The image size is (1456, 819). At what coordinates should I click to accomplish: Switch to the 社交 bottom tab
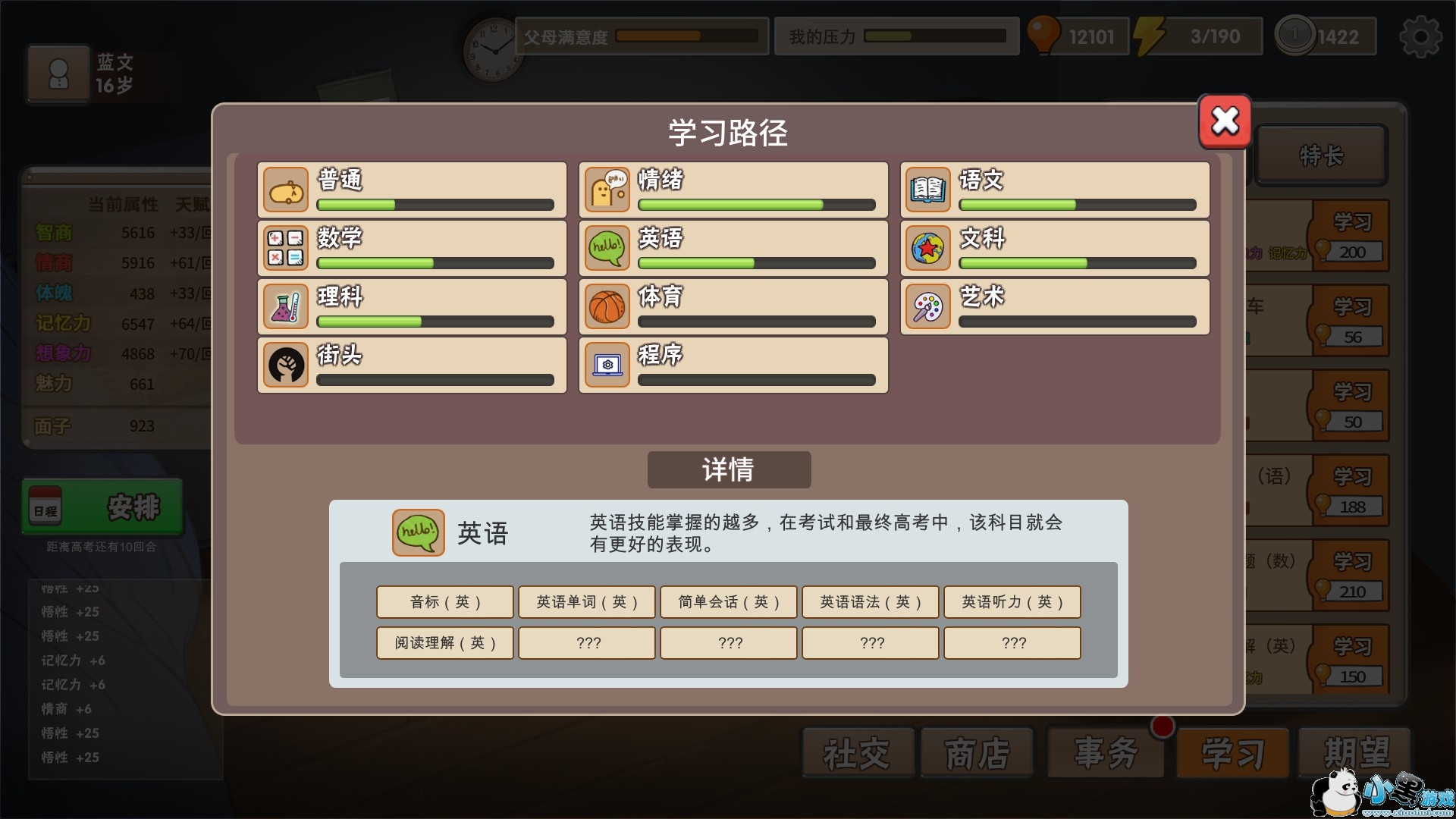pyautogui.click(x=857, y=753)
